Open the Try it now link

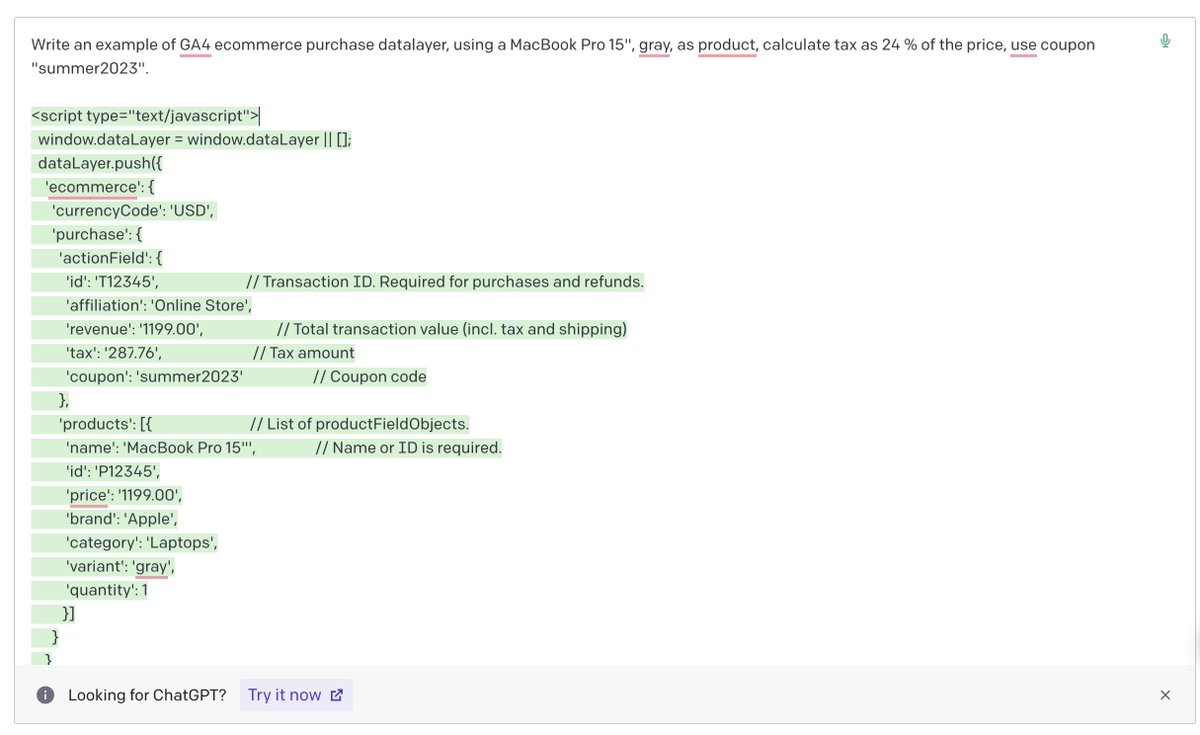296,695
